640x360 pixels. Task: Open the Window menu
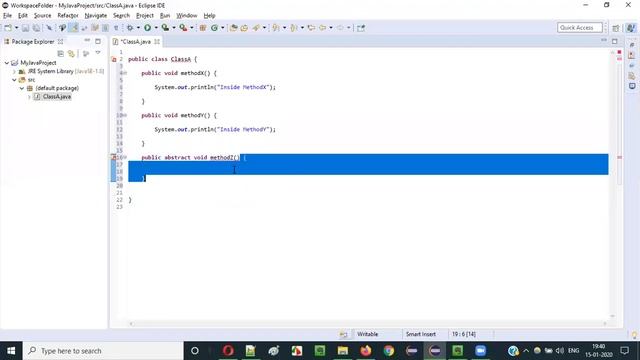pyautogui.click(x=187, y=16)
